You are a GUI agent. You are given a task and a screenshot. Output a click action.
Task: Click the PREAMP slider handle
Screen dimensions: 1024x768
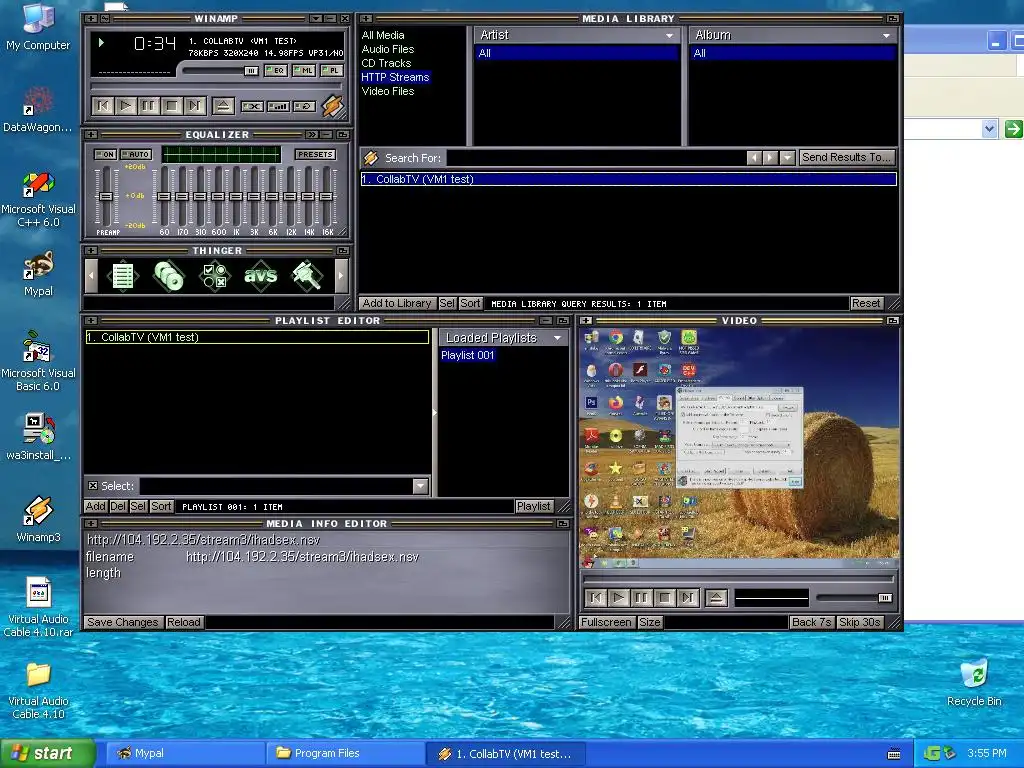tap(105, 197)
